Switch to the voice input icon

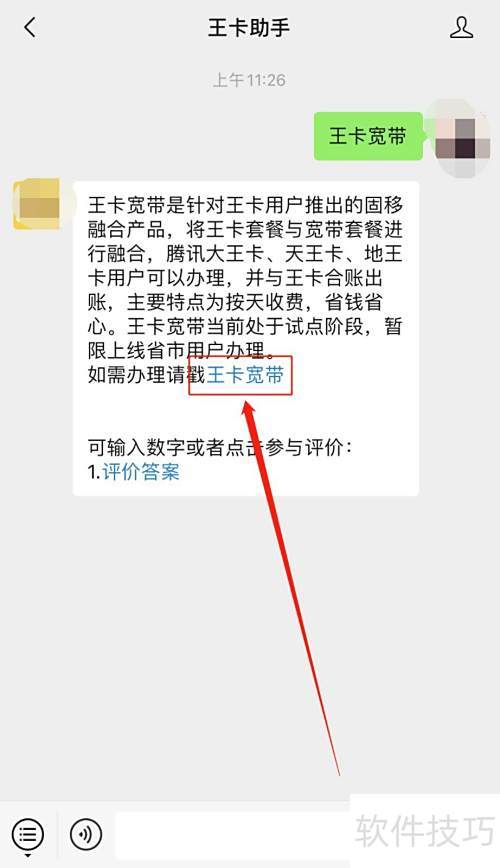[x=86, y=834]
